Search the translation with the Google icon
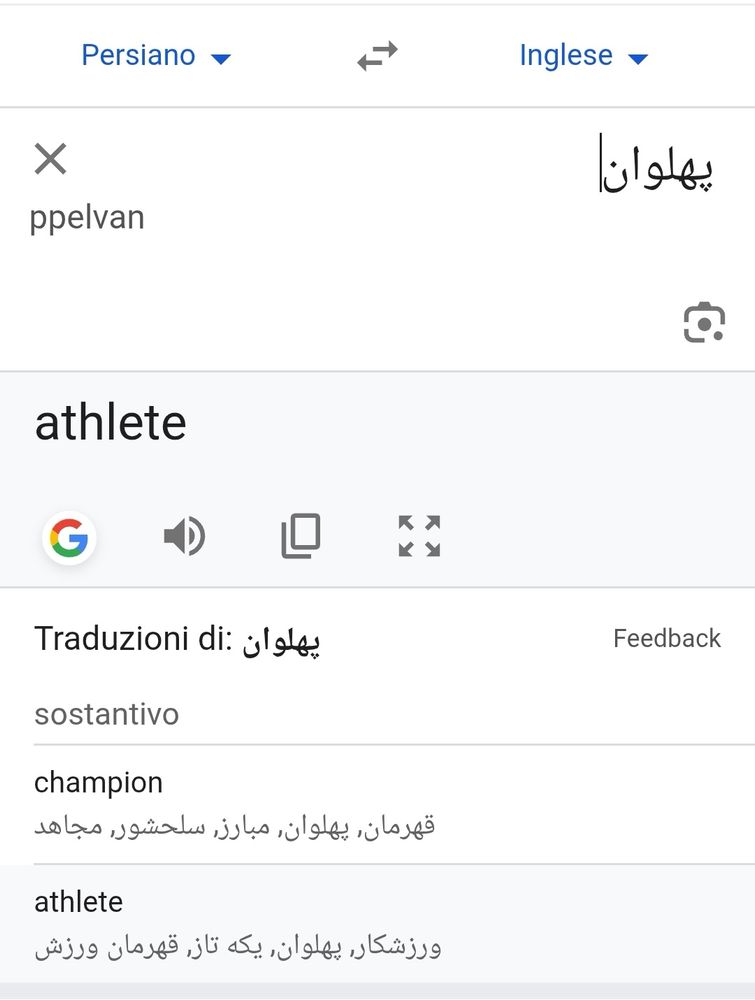The height and width of the screenshot is (1000, 755). (69, 538)
